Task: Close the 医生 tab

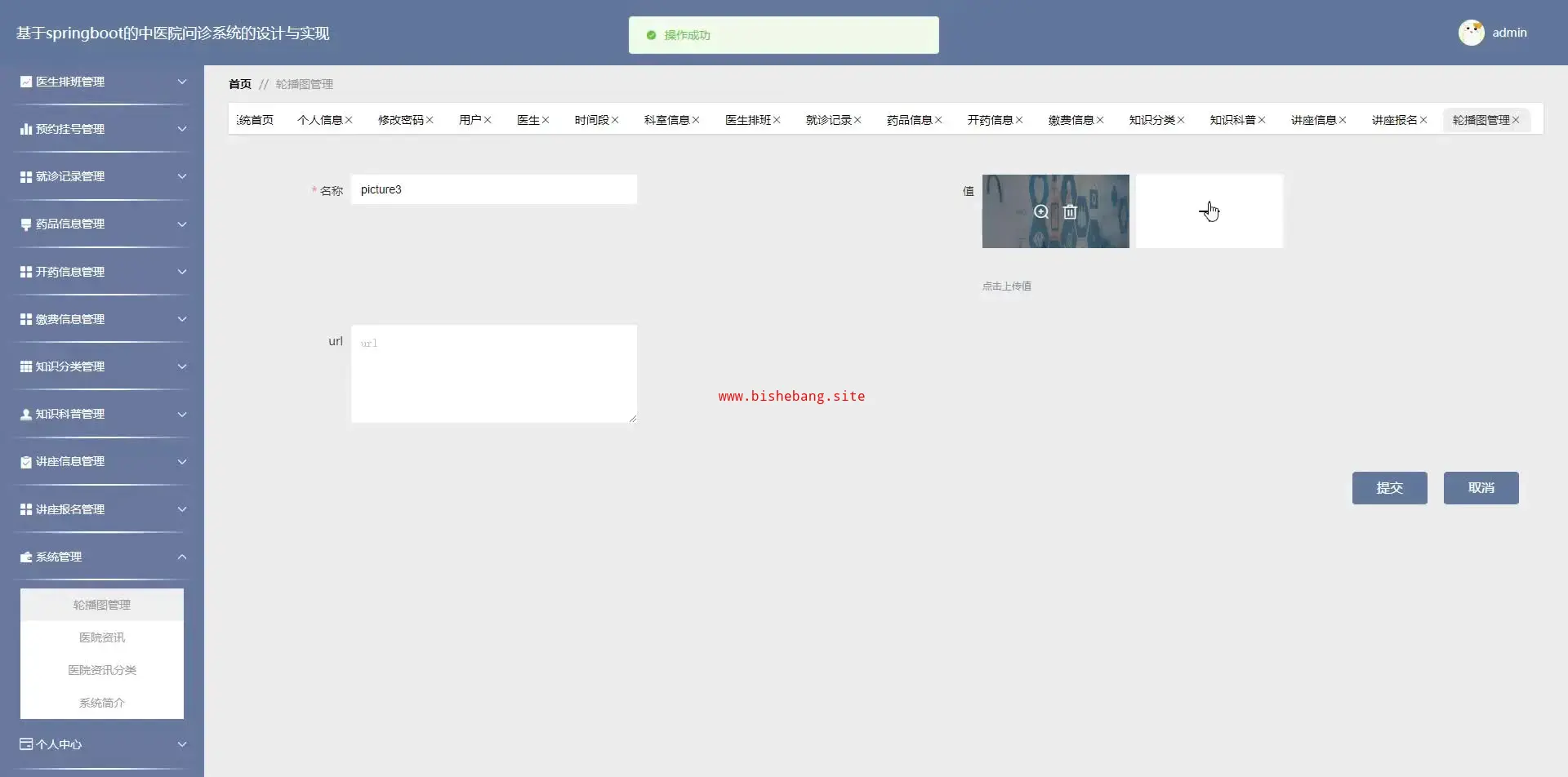Action: click(x=546, y=120)
